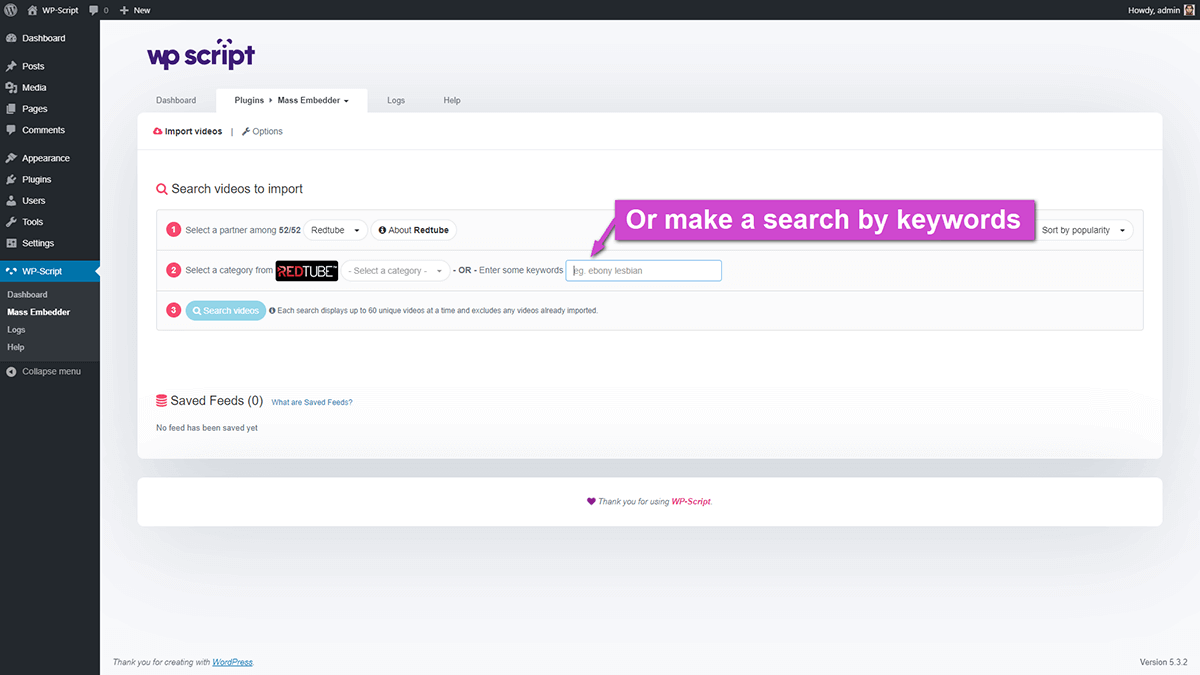
Task: Select Mass Embedder in the WP-Script submenu
Action: 38,312
